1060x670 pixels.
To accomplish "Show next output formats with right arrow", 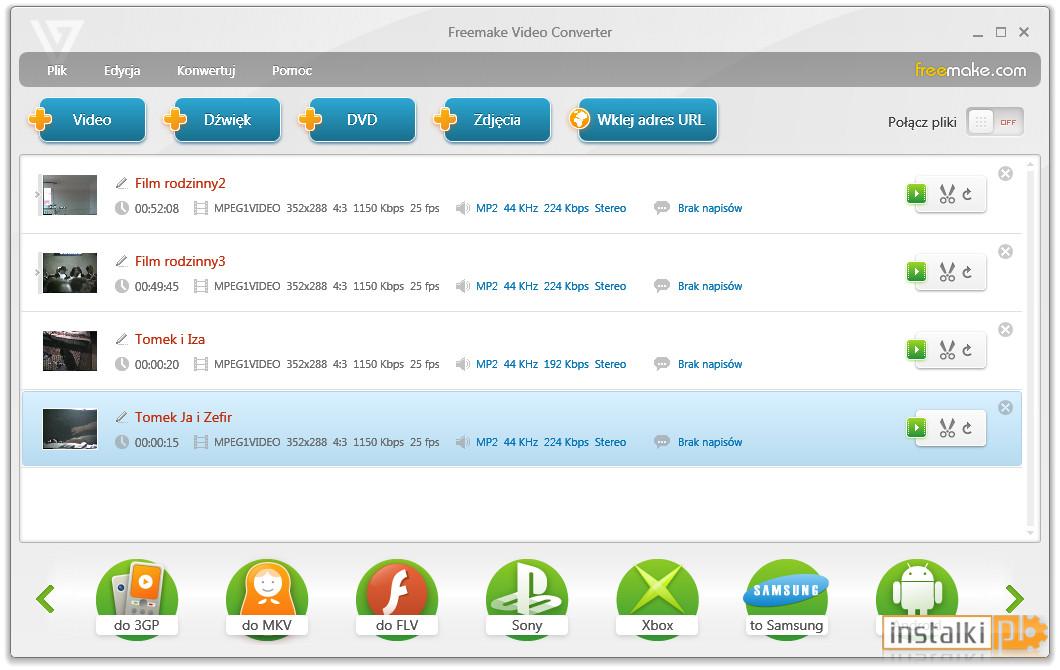I will (1014, 599).
